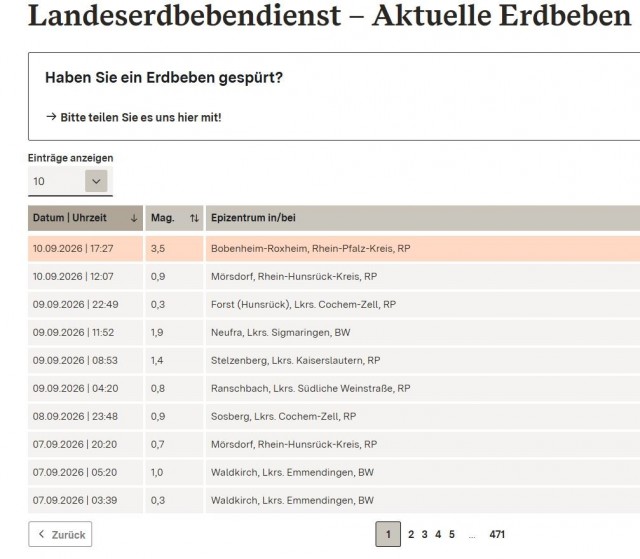Click the Zurück button

pos(60,534)
